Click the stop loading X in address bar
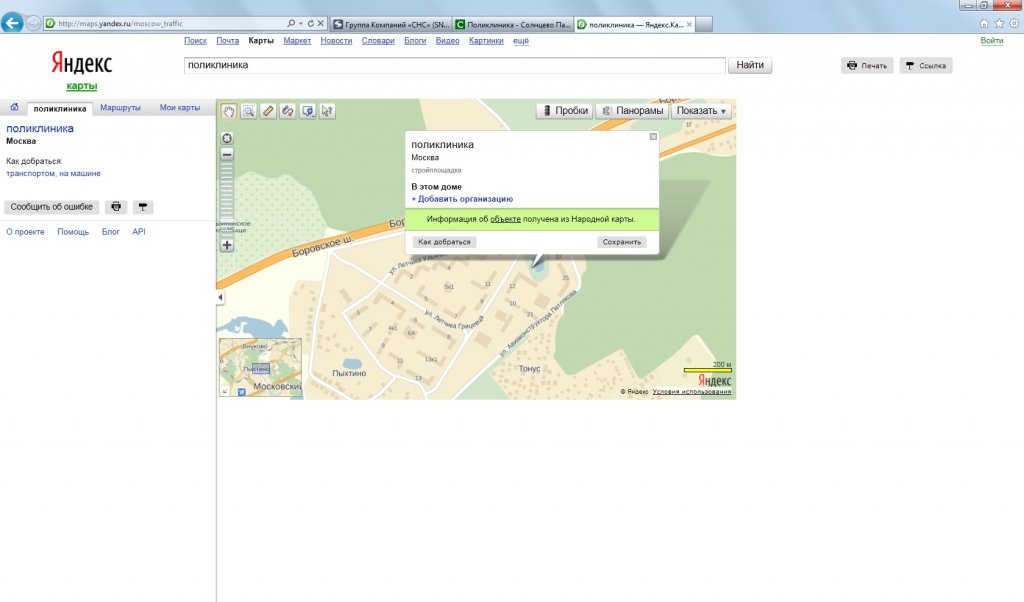Image resolution: width=1024 pixels, height=602 pixels. click(321, 24)
